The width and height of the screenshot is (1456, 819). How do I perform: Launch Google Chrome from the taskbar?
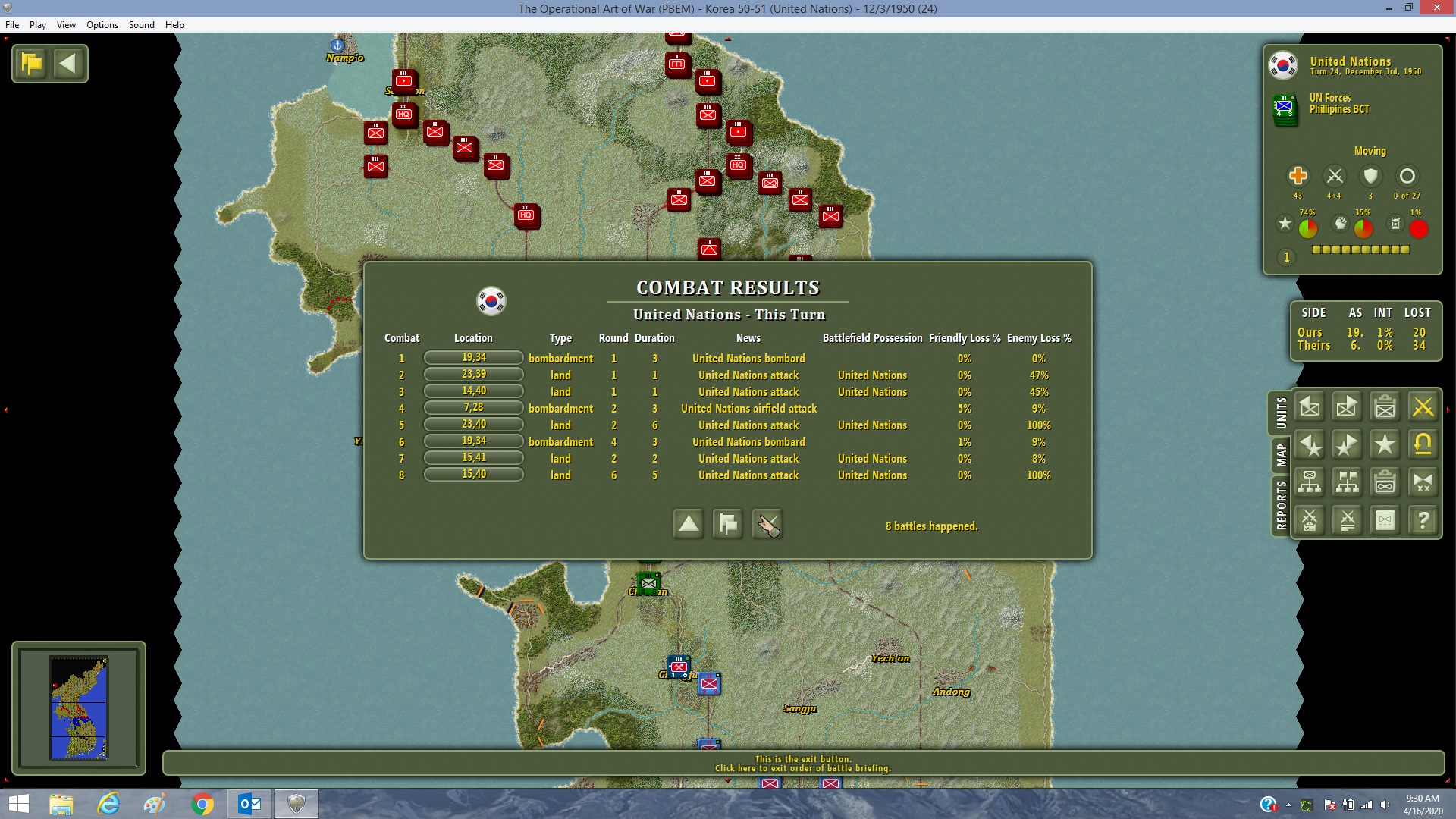pyautogui.click(x=202, y=804)
